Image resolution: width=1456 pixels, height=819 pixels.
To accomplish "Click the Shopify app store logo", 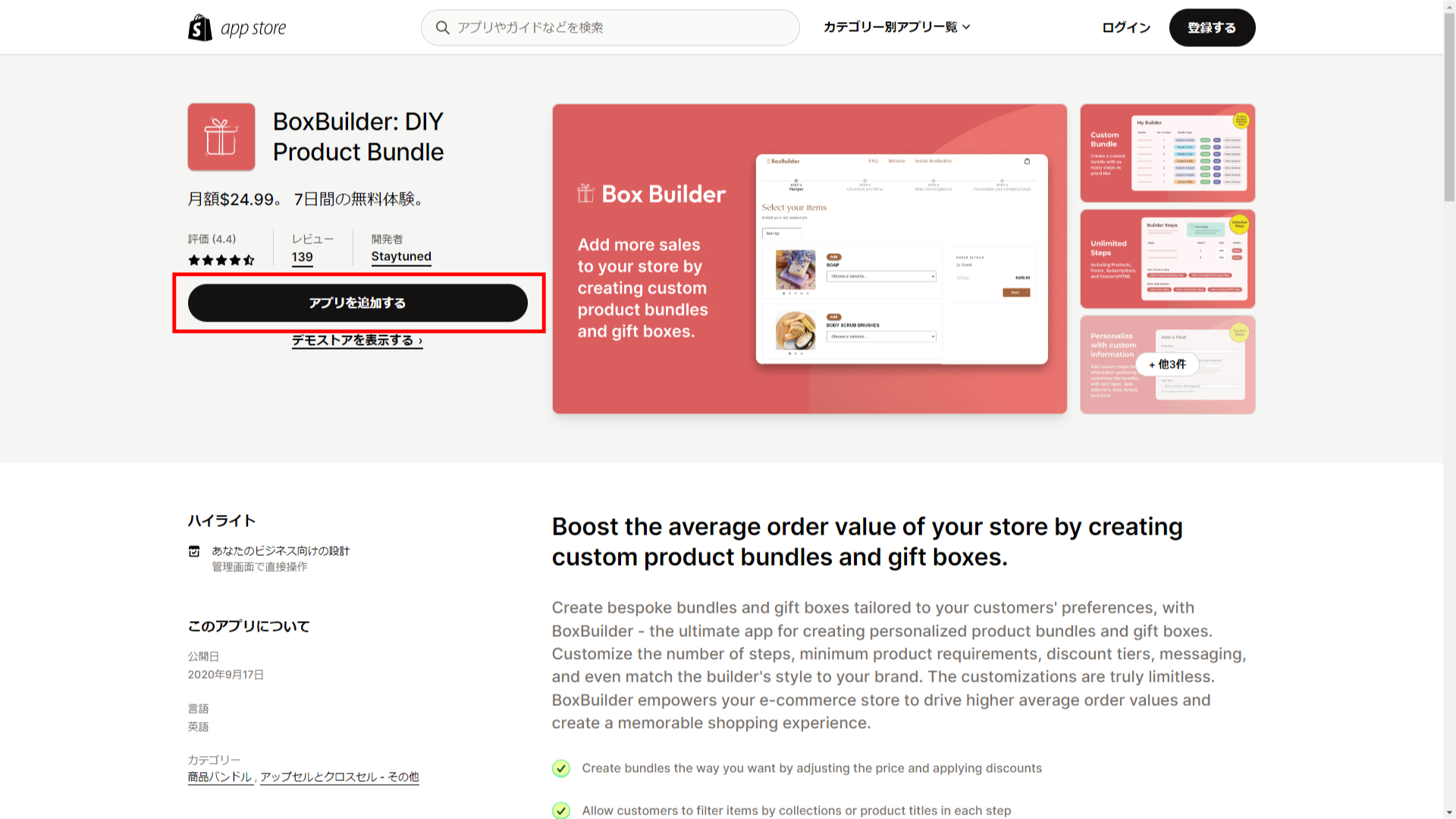I will click(237, 28).
